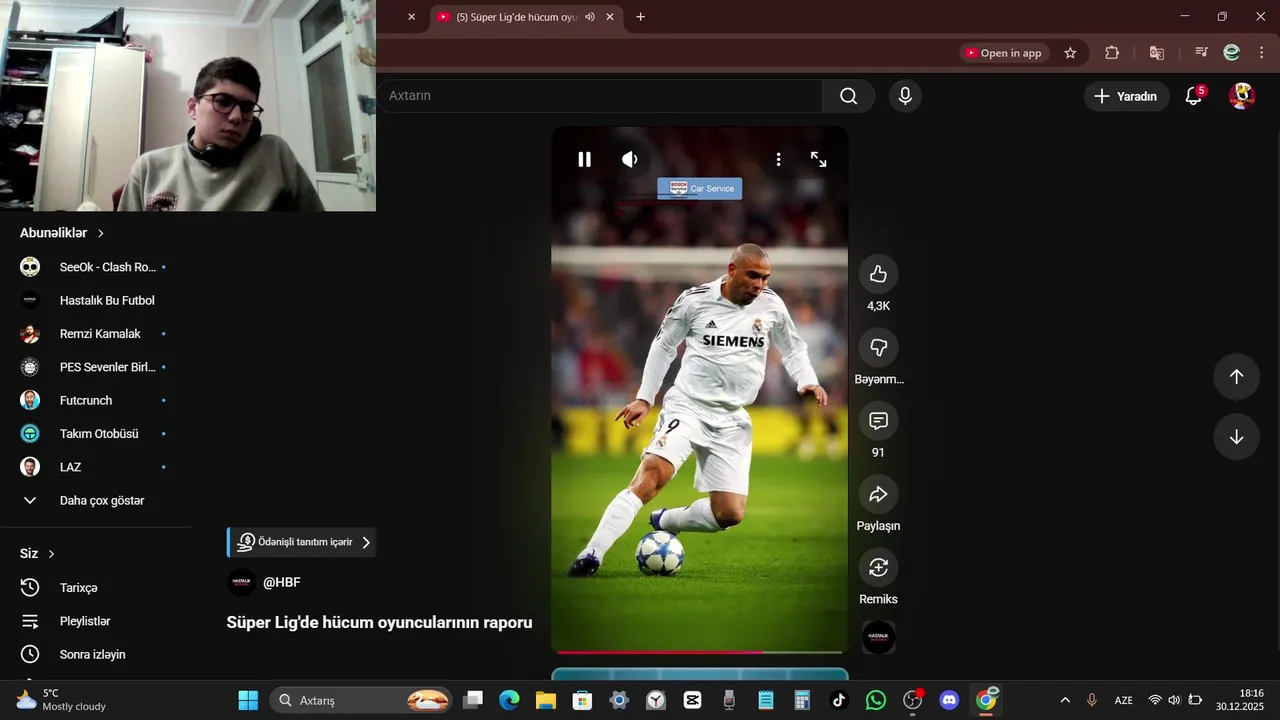The width and height of the screenshot is (1280, 720).
Task: Dislike the Short (Bəyənm... button)
Action: (x=878, y=347)
